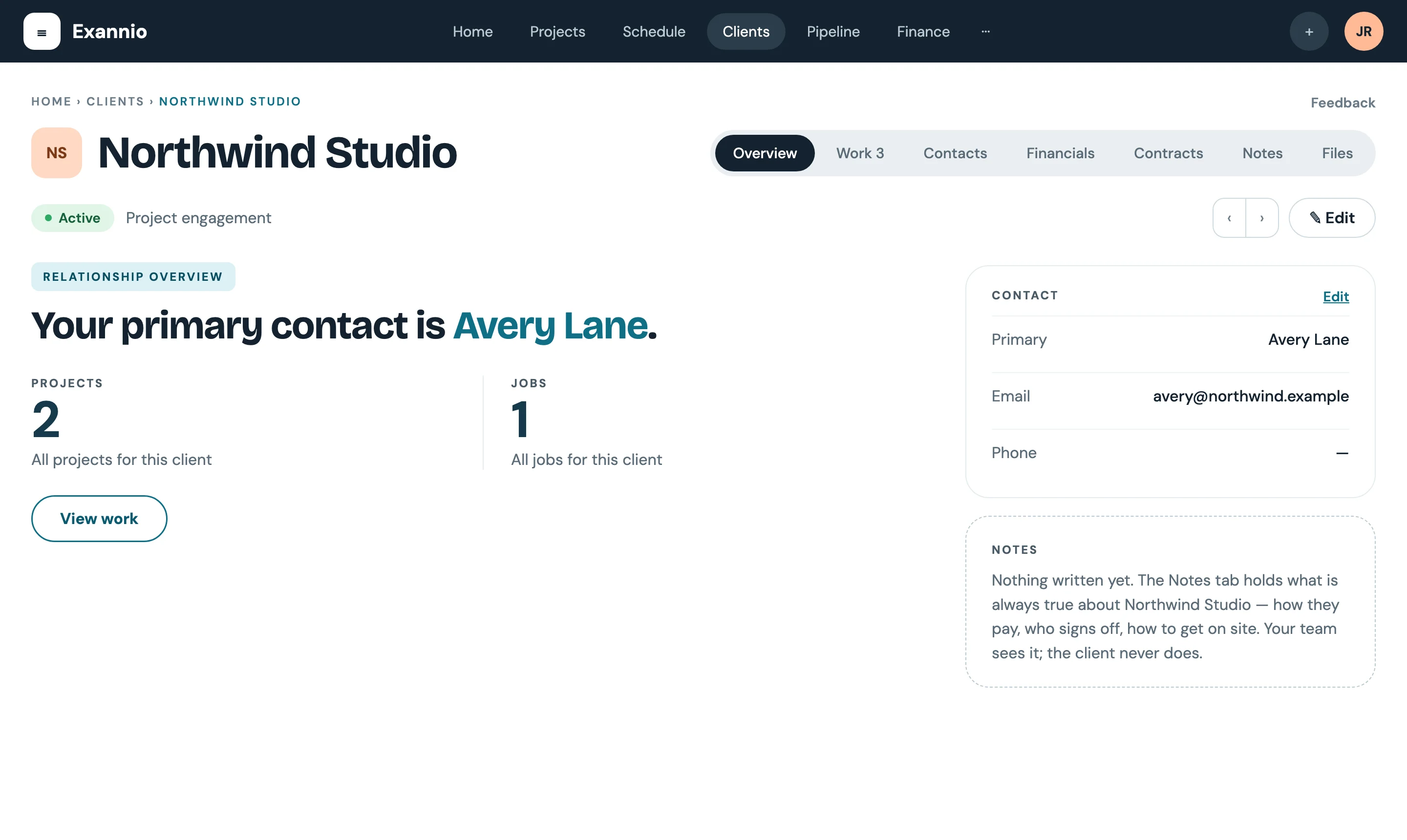Switch to the Financials tab
This screenshot has height=840, width=1407.
1060,153
